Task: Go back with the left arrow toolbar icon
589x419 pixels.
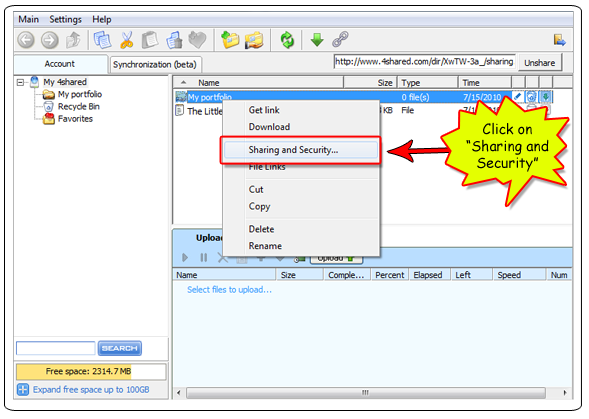Action: pyautogui.click(x=26, y=40)
